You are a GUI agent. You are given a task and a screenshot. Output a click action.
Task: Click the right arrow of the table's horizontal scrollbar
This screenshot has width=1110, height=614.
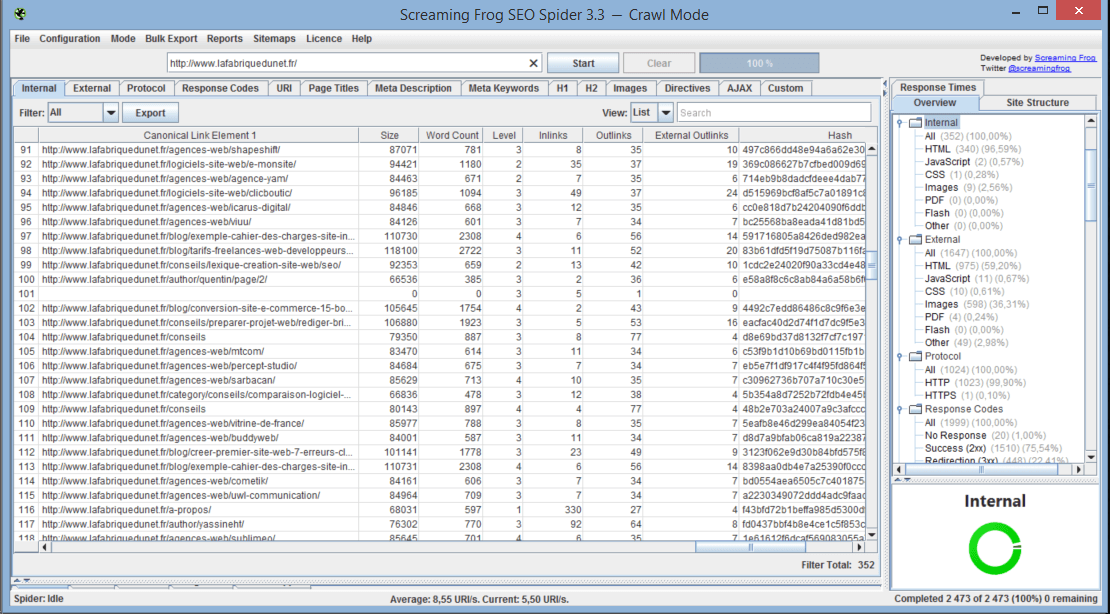point(859,547)
